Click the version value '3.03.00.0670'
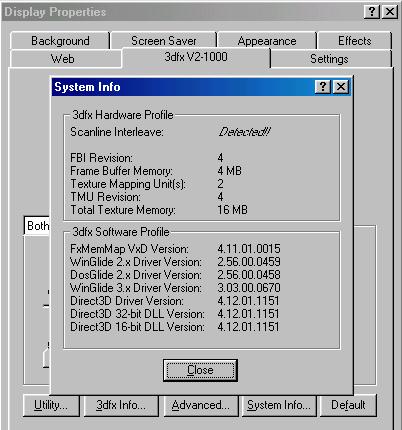 coord(249,288)
